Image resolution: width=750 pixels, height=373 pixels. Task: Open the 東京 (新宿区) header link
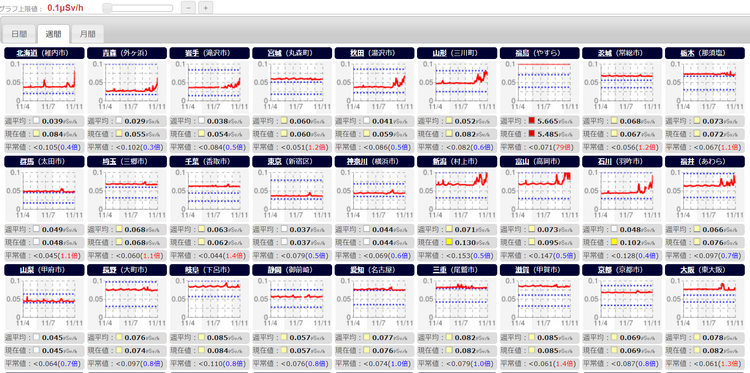(292, 162)
